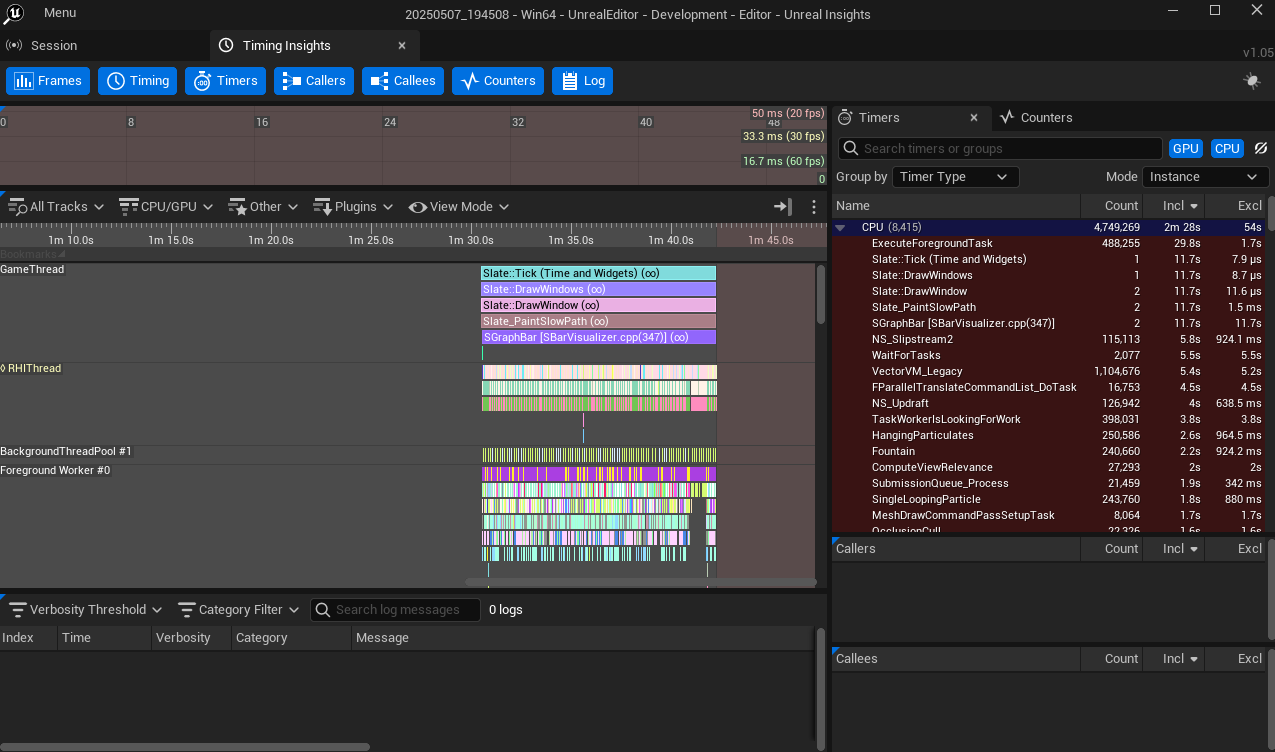Open the Verbosity Threshold dropdown
Image resolution: width=1275 pixels, height=752 pixels.
tap(86, 610)
